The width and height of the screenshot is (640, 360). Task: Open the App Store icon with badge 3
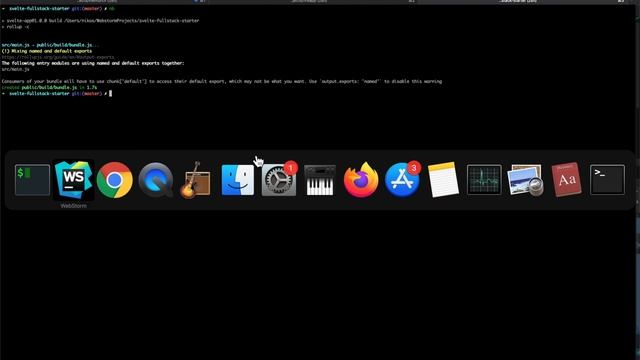click(402, 180)
